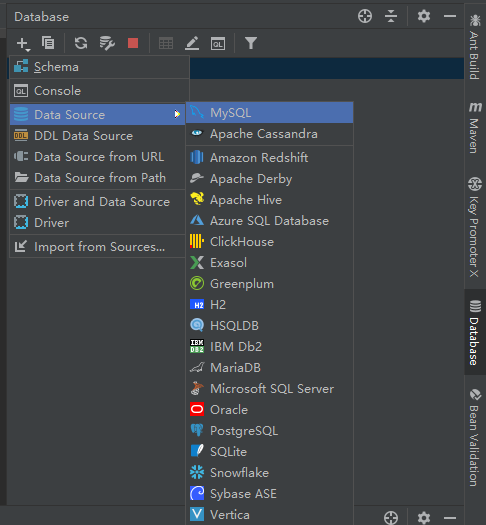Click the Database side tab

click(x=475, y=332)
